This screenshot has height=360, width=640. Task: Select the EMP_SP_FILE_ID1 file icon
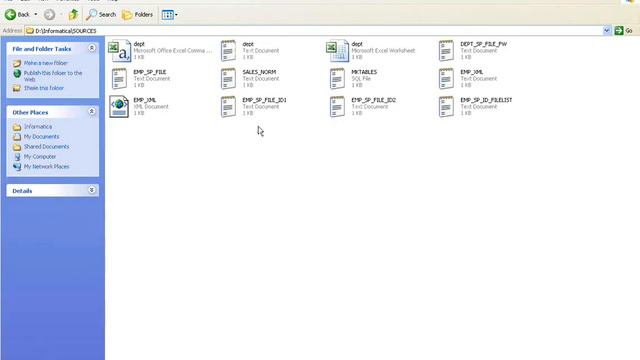228,107
